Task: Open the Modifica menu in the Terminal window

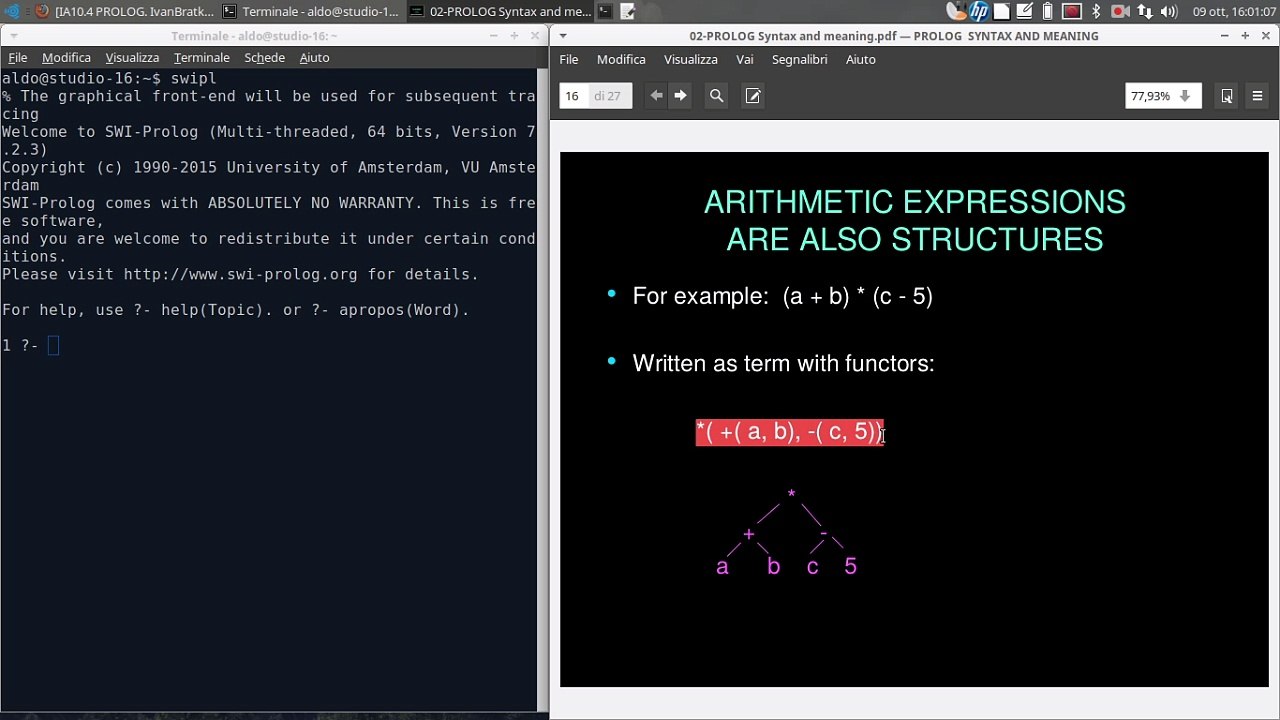Action: [66, 57]
